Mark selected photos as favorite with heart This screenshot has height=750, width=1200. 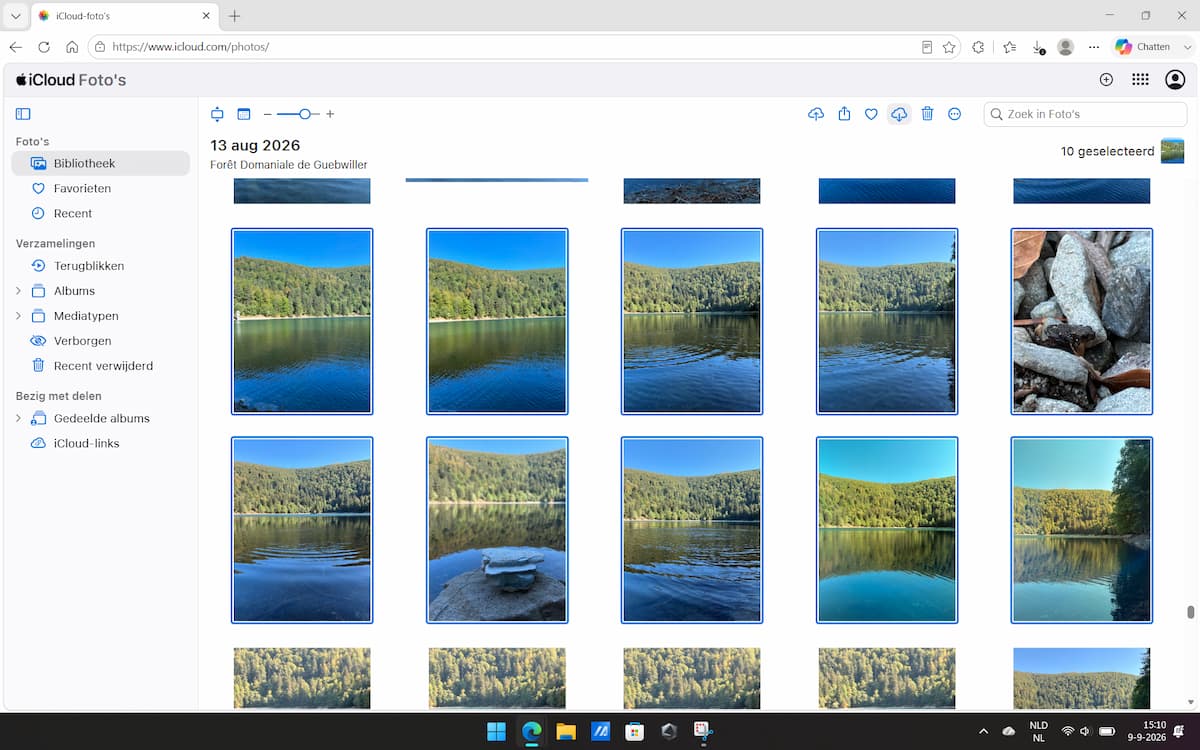click(871, 114)
